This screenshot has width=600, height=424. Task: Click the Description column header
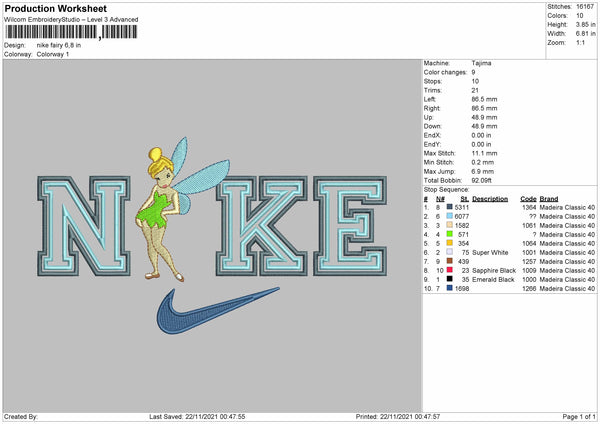490,198
